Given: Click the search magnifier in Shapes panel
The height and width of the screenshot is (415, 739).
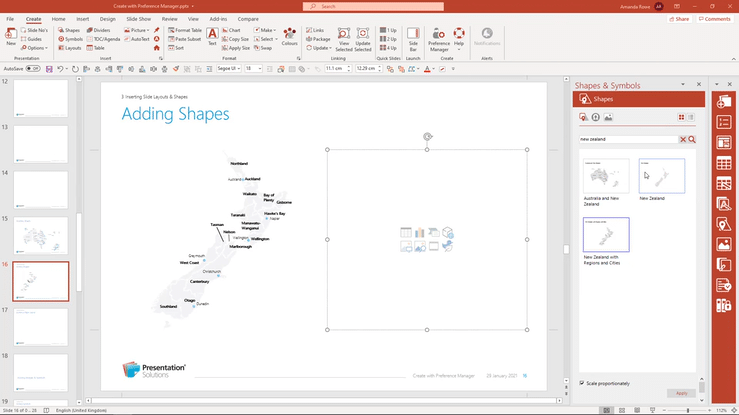Looking at the screenshot, I should [x=692, y=140].
